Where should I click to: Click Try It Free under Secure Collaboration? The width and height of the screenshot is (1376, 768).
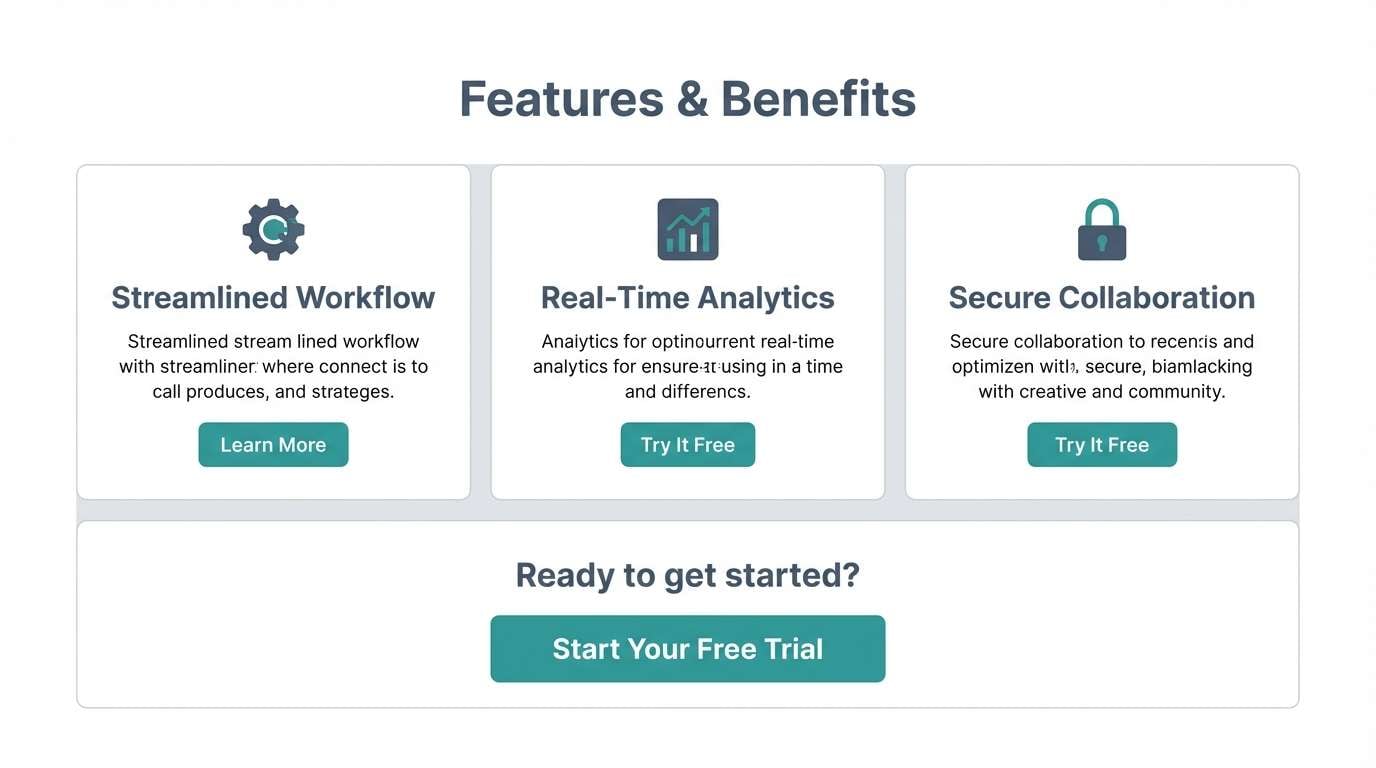tap(1101, 444)
